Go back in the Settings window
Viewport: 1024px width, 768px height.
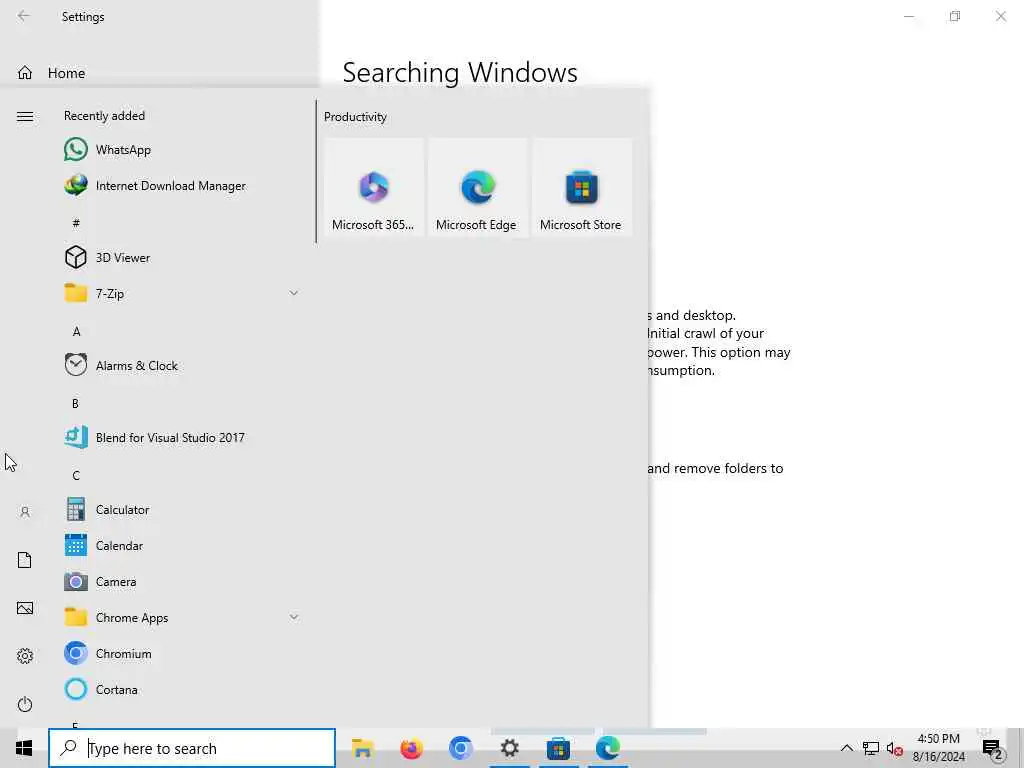[x=24, y=16]
